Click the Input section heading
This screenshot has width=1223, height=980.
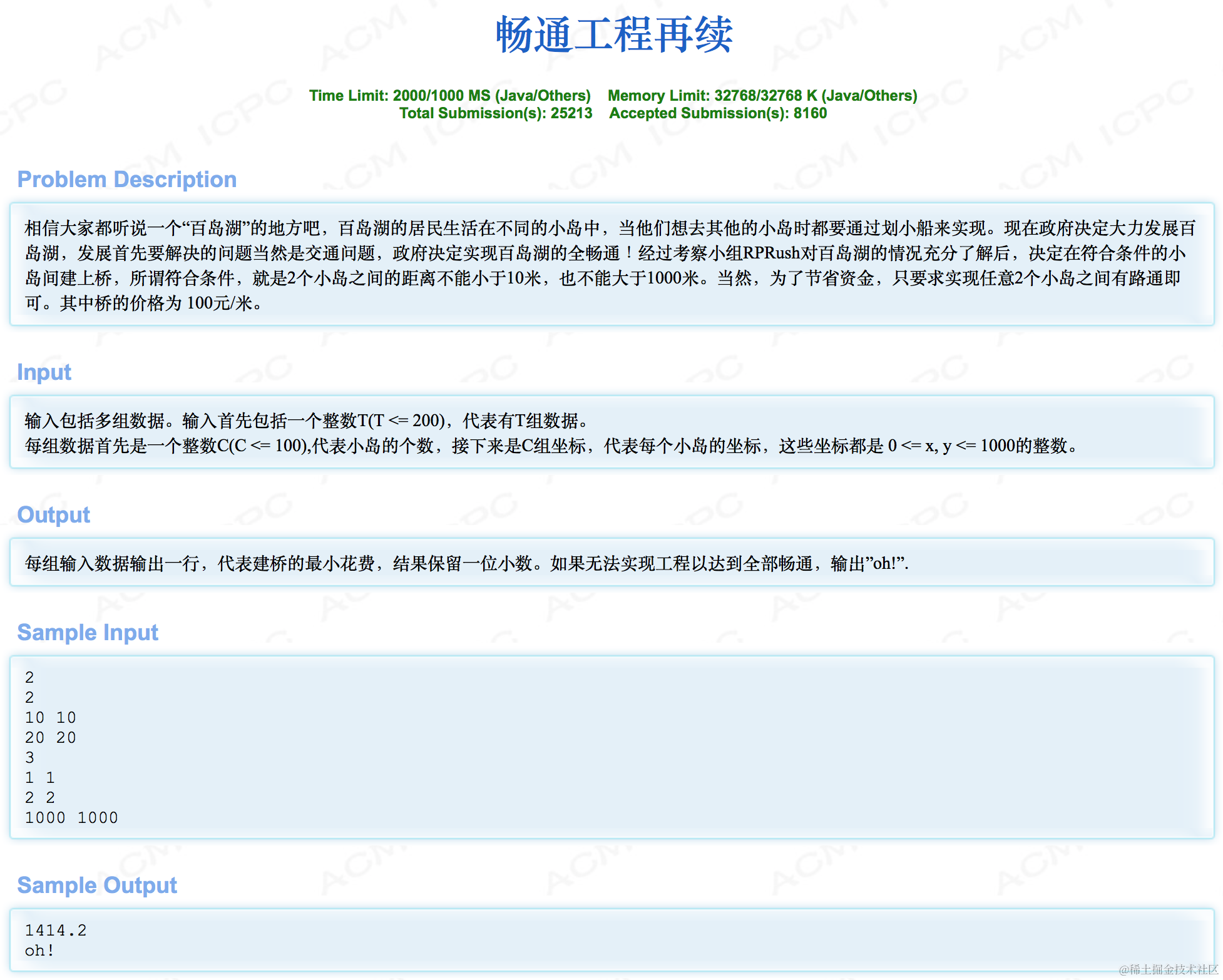click(x=44, y=372)
